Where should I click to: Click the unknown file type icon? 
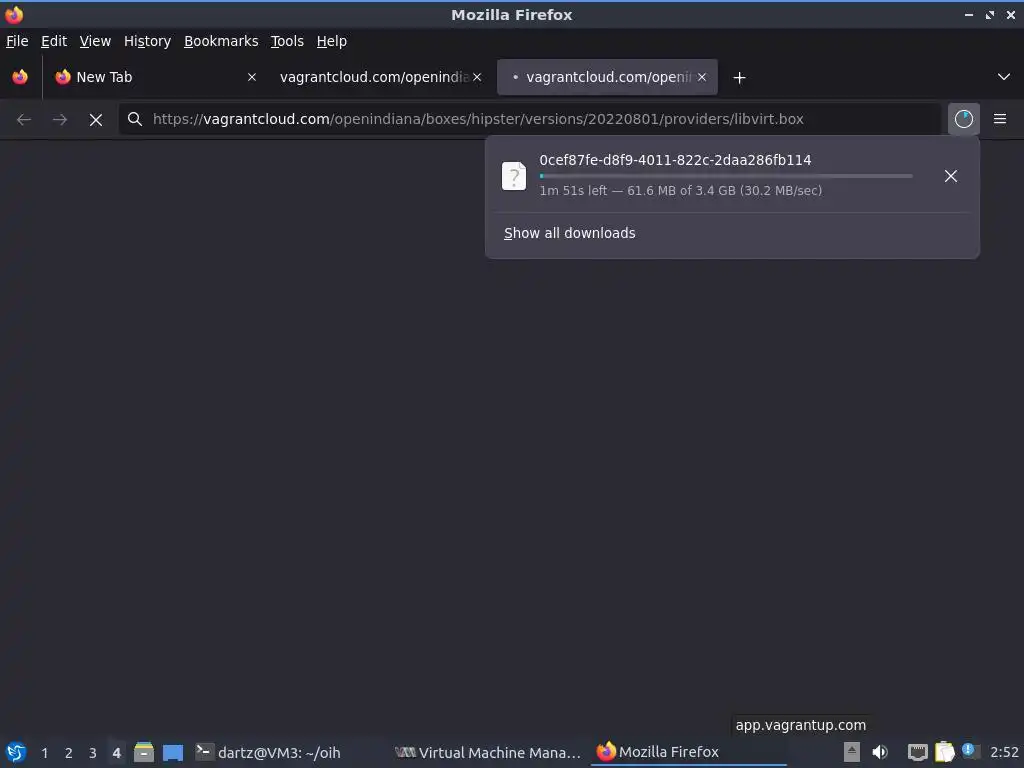point(514,176)
